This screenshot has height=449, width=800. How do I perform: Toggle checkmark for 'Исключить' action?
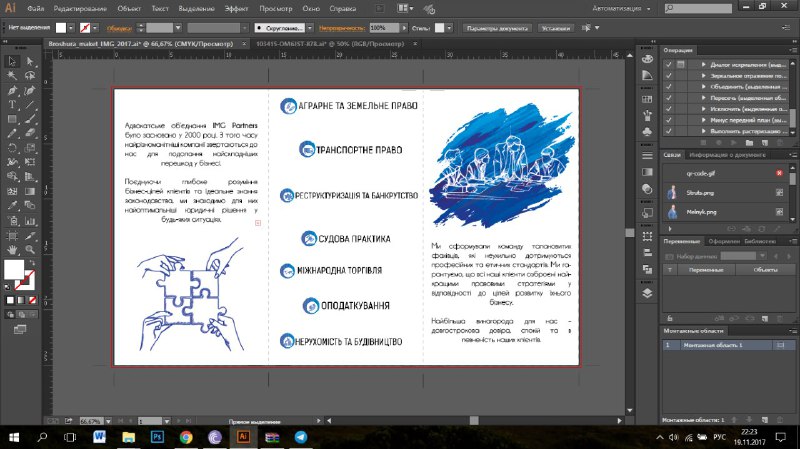(x=668, y=109)
